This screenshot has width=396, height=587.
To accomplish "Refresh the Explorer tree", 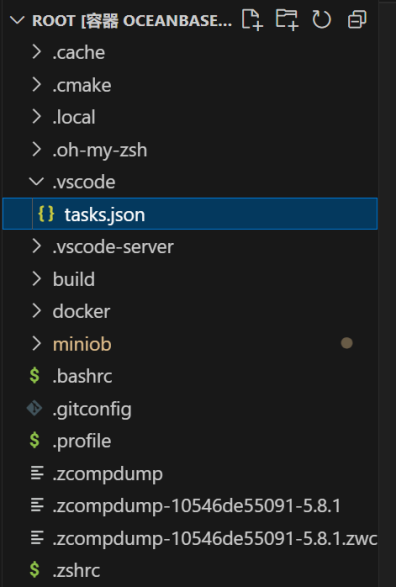I will pyautogui.click(x=322, y=19).
